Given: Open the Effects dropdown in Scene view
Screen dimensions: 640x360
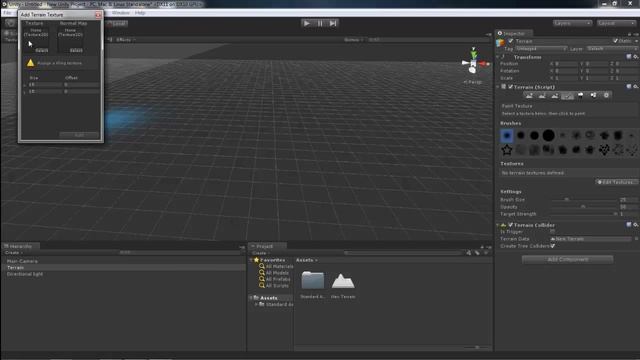Looking at the screenshot, I should pyautogui.click(x=125, y=40).
